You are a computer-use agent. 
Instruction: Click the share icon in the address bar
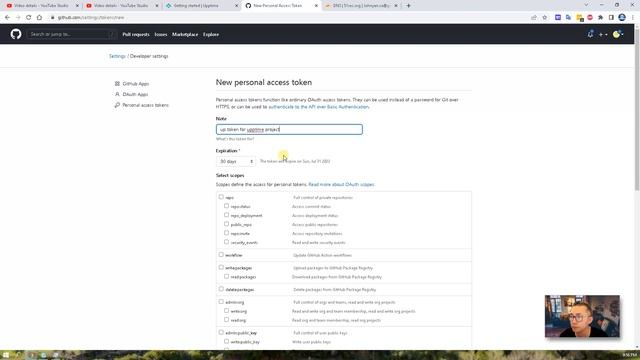(x=534, y=18)
